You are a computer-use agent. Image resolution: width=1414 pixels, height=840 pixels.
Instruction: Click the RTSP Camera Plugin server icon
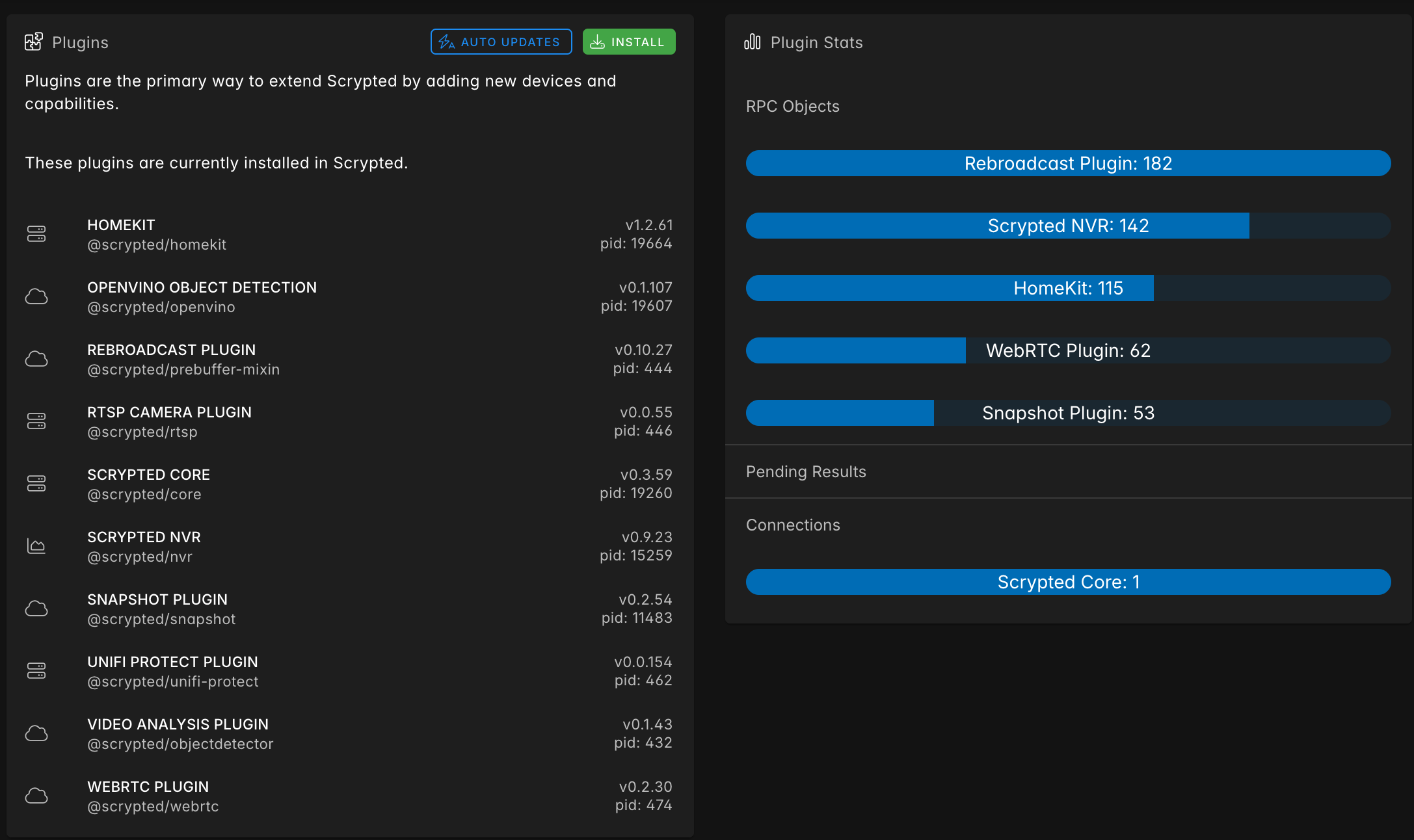pyautogui.click(x=36, y=421)
